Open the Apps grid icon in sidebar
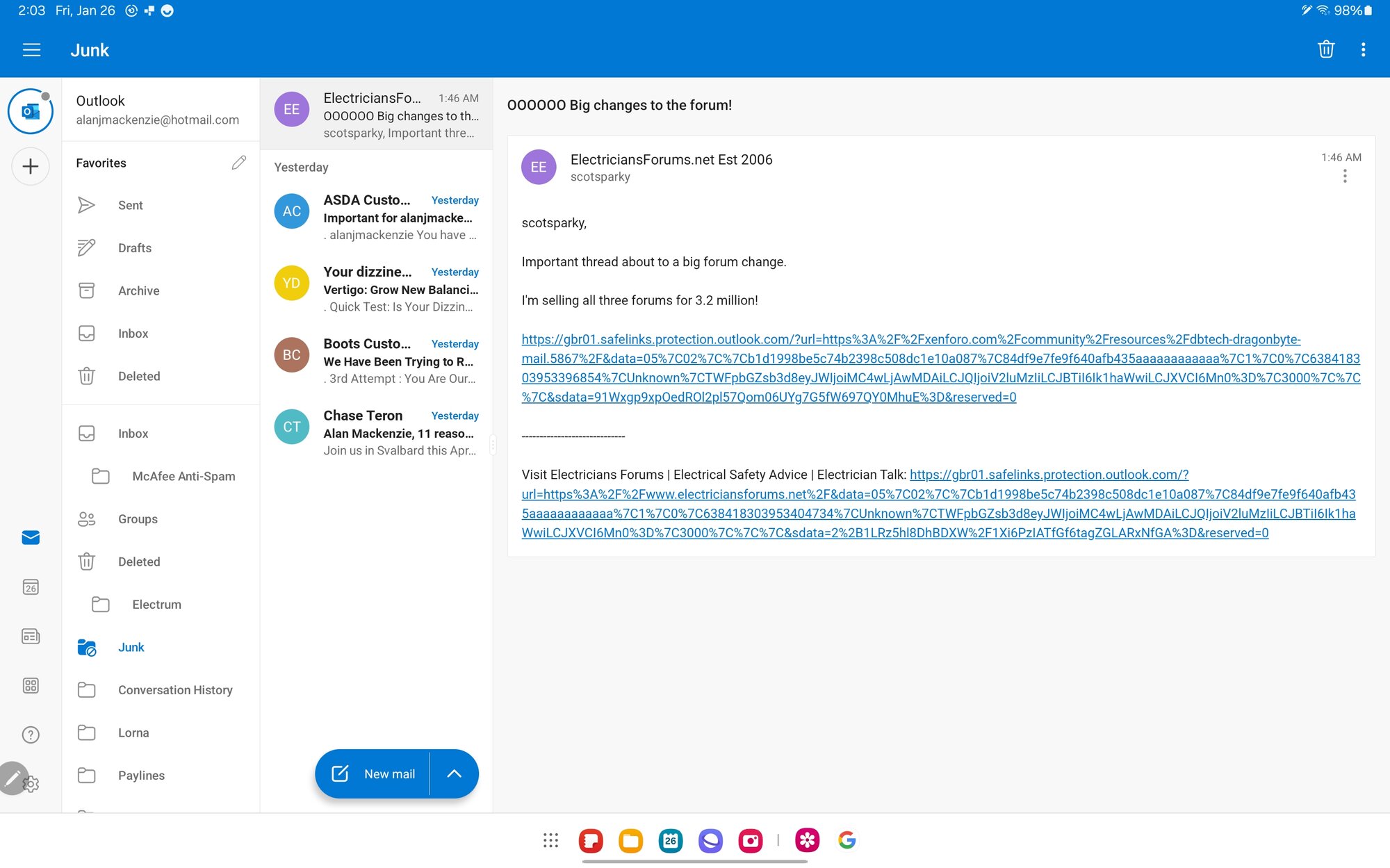This screenshot has width=1390, height=868. click(x=31, y=686)
